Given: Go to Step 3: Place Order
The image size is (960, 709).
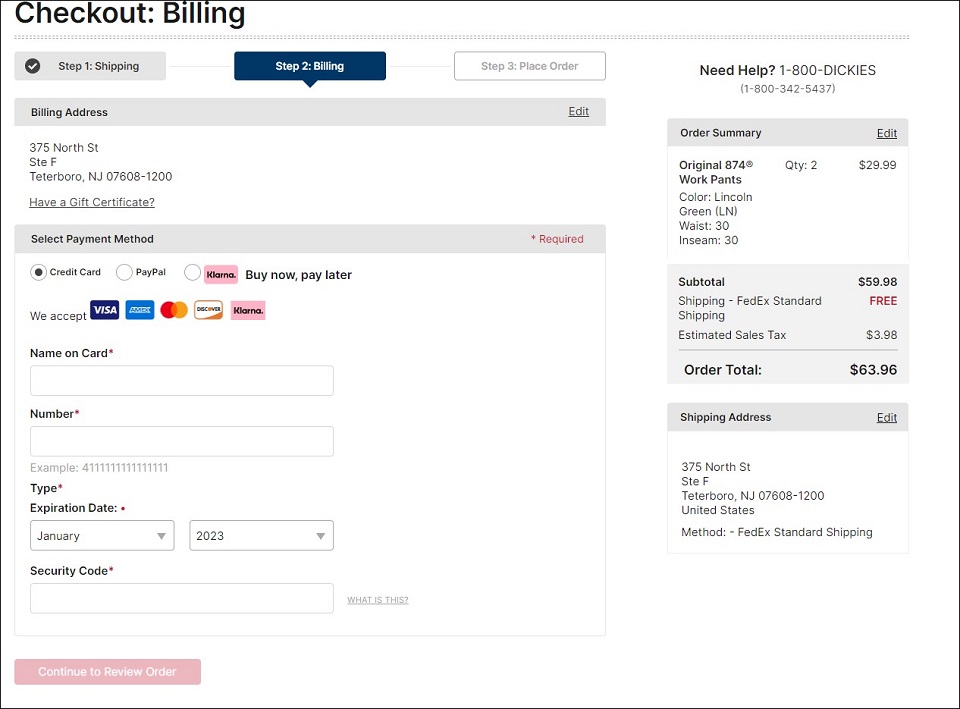Looking at the screenshot, I should [530, 66].
